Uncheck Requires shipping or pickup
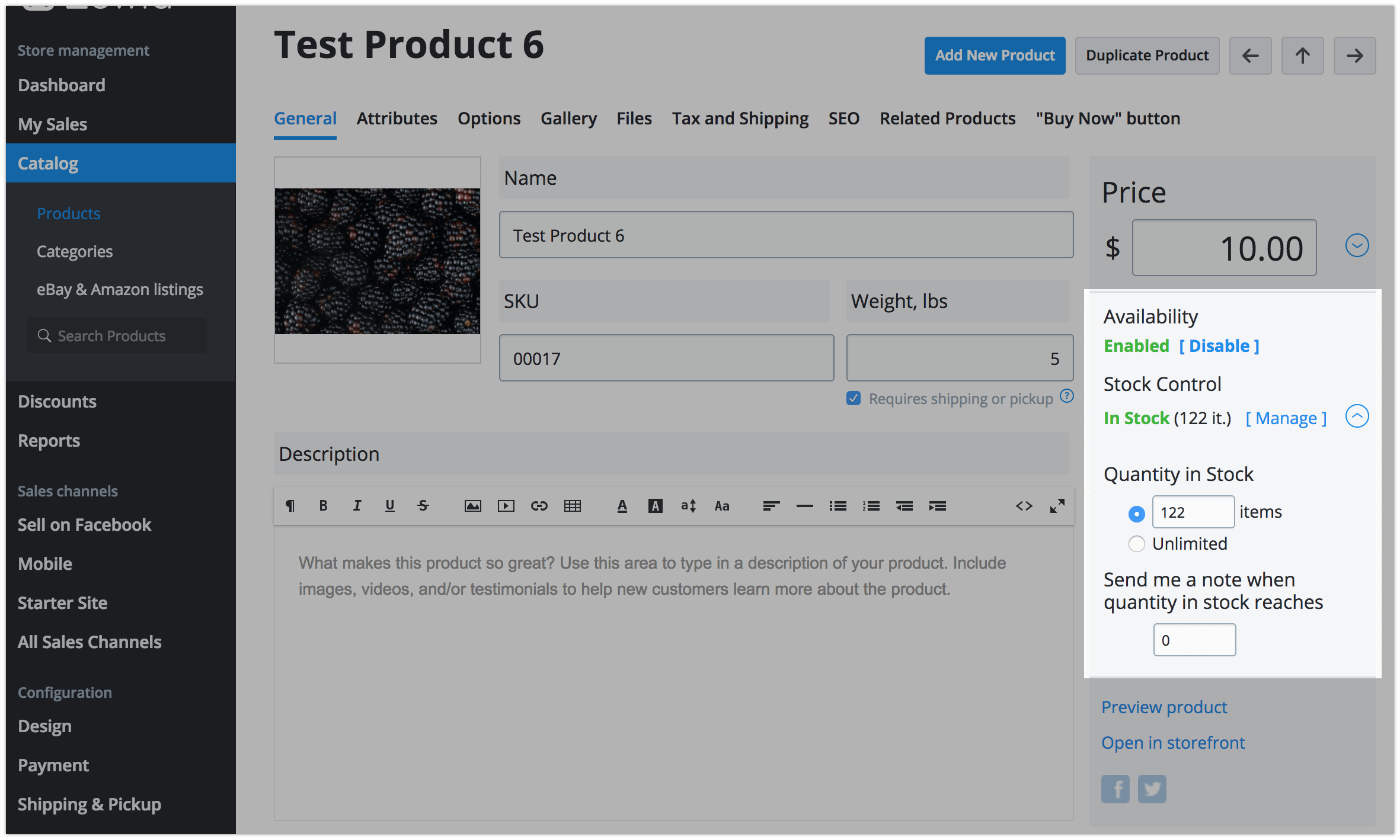1400x840 pixels. 854,398
